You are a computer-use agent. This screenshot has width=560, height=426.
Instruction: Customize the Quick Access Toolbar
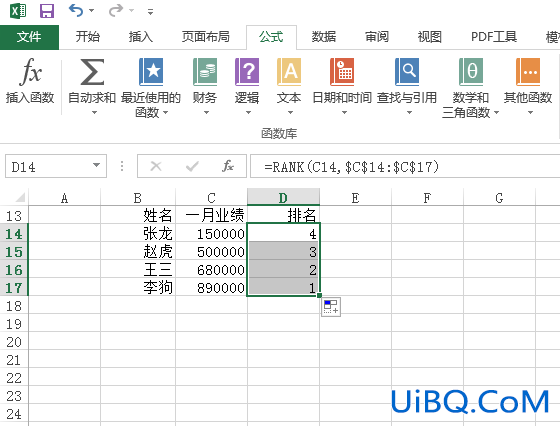[x=150, y=12]
